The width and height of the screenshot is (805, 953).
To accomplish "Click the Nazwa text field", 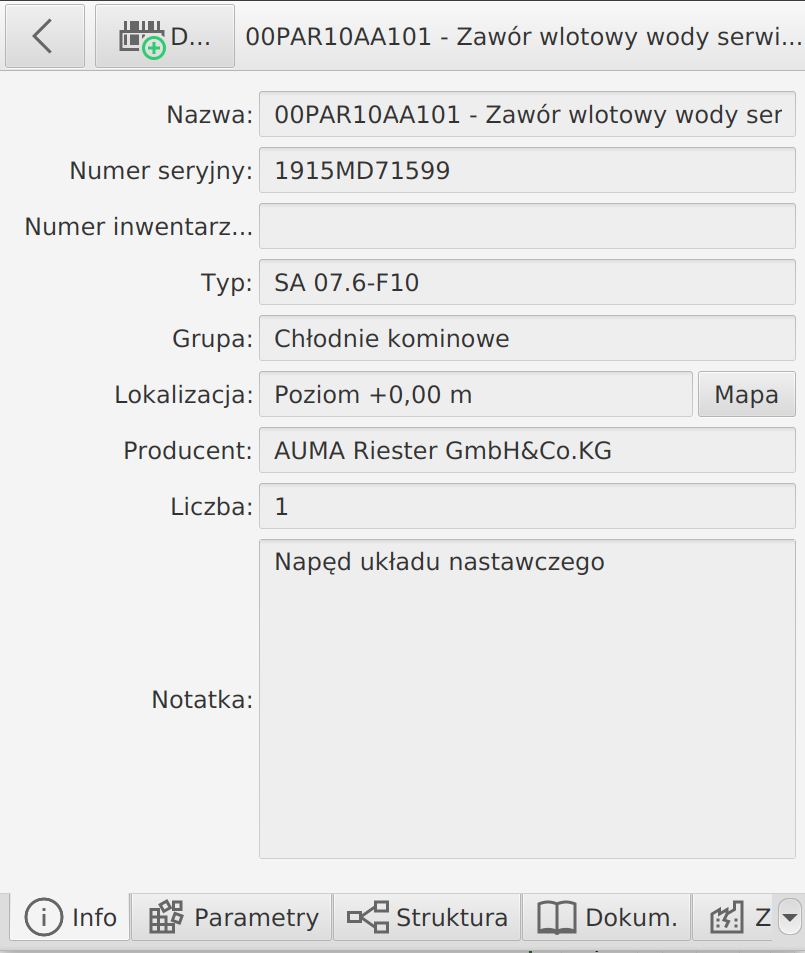I will click(527, 114).
